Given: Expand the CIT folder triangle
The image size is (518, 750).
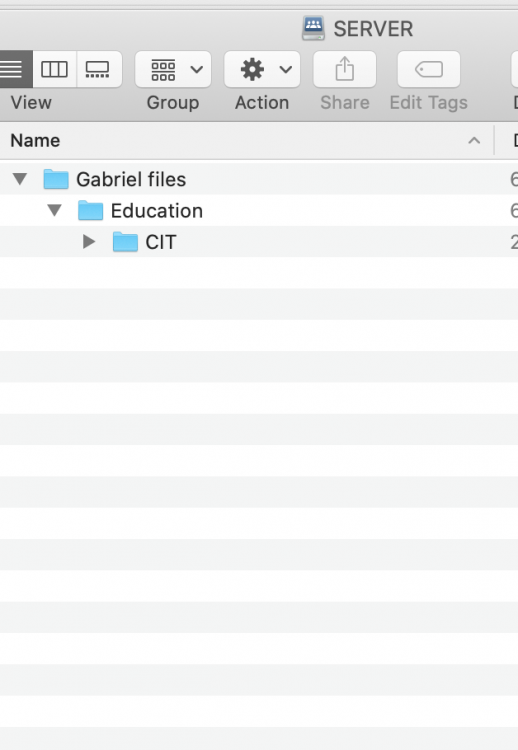Looking at the screenshot, I should 88,242.
